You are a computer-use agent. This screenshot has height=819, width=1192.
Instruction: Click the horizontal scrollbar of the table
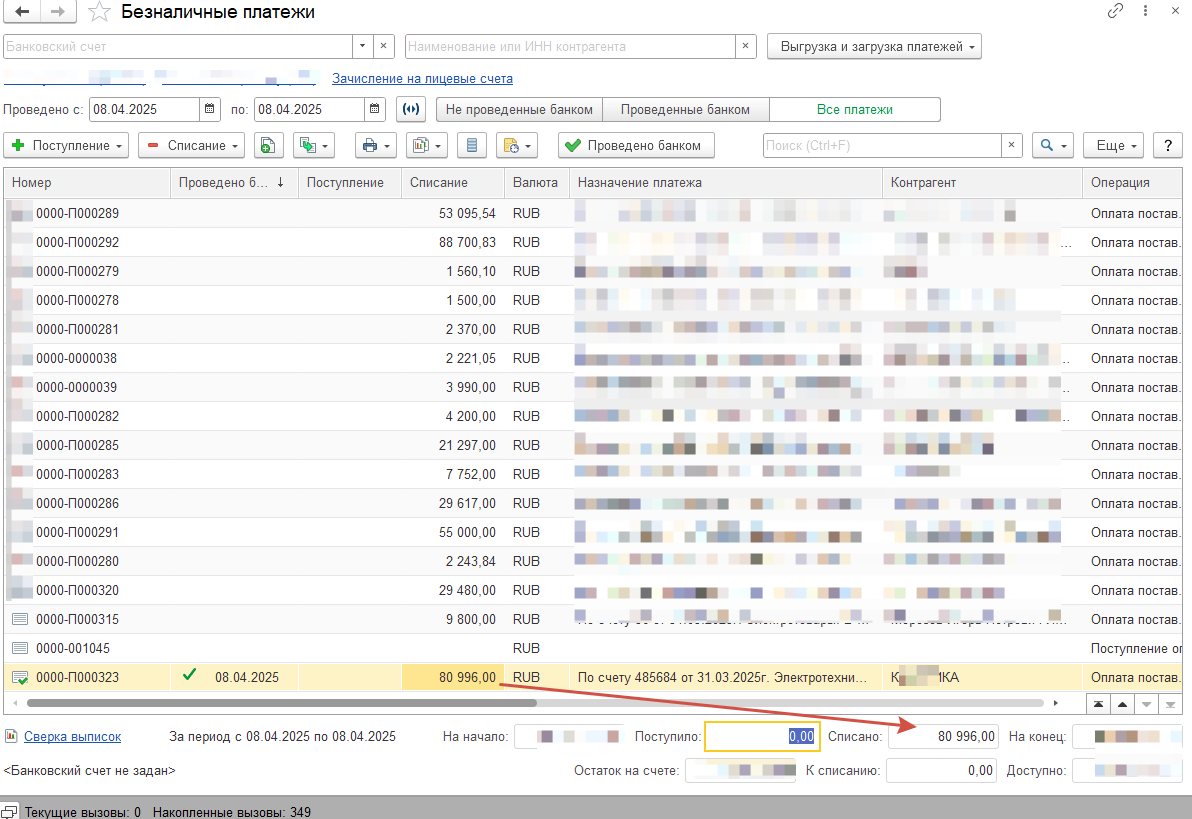tap(281, 703)
